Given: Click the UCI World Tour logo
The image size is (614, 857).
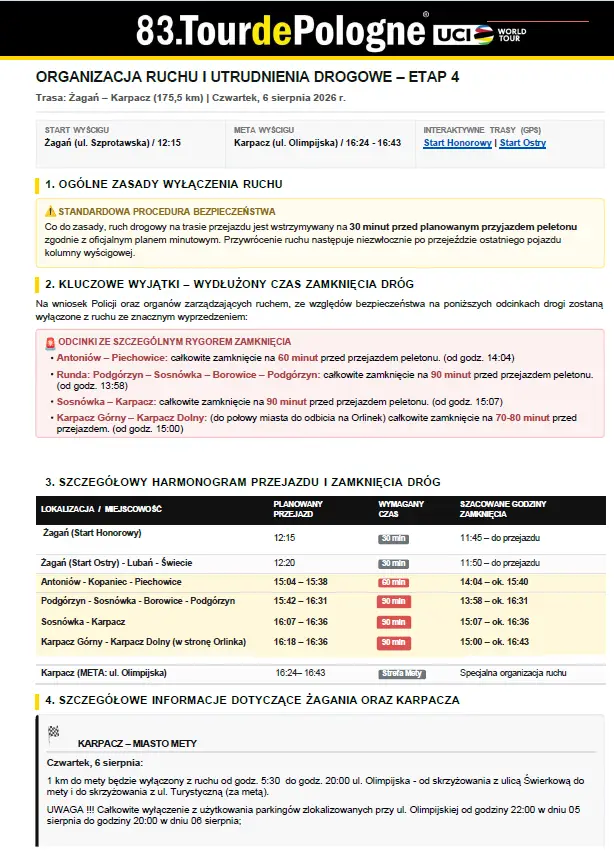Looking at the screenshot, I should (480, 34).
